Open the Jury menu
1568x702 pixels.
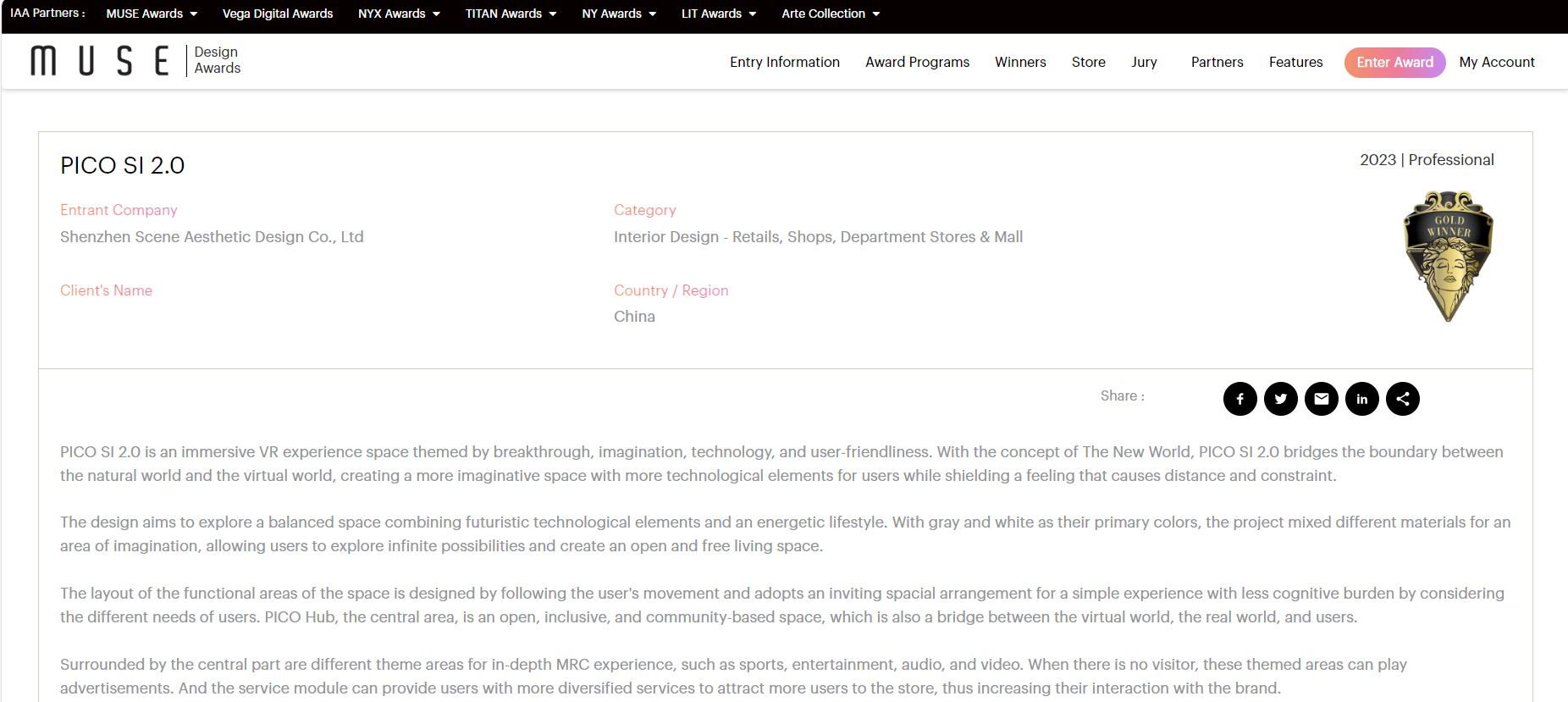click(1144, 62)
